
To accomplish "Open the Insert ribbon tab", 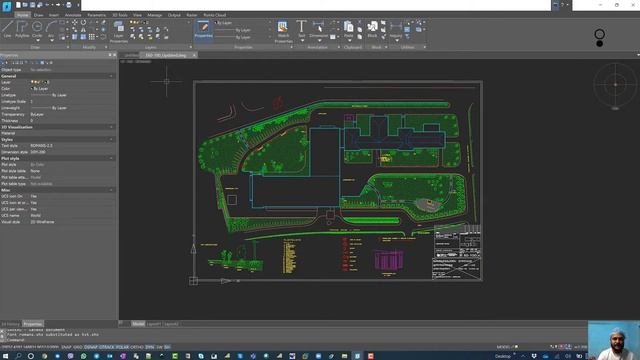I will (x=54, y=15).
